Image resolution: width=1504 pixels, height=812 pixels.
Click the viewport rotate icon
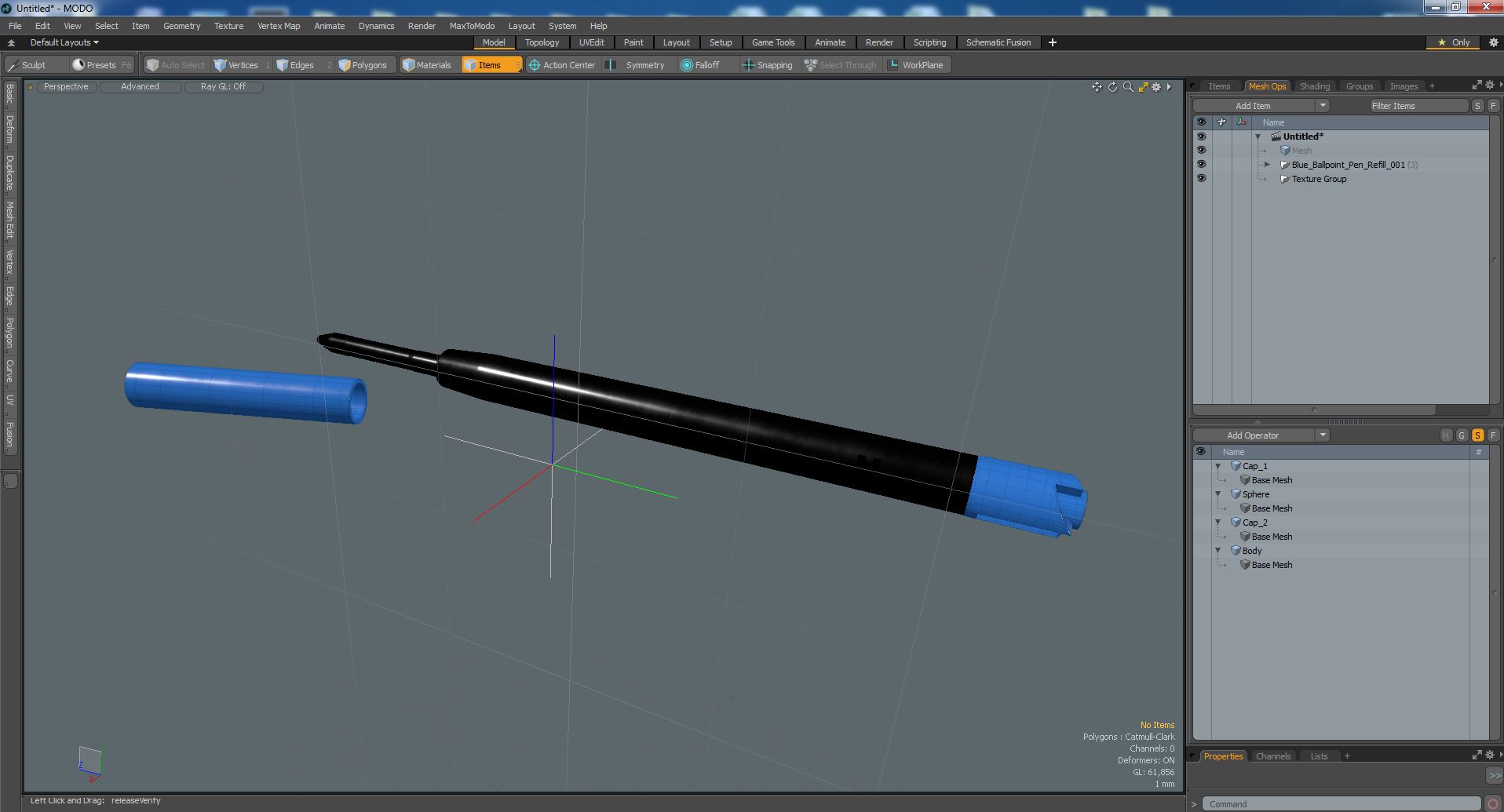pyautogui.click(x=1112, y=87)
